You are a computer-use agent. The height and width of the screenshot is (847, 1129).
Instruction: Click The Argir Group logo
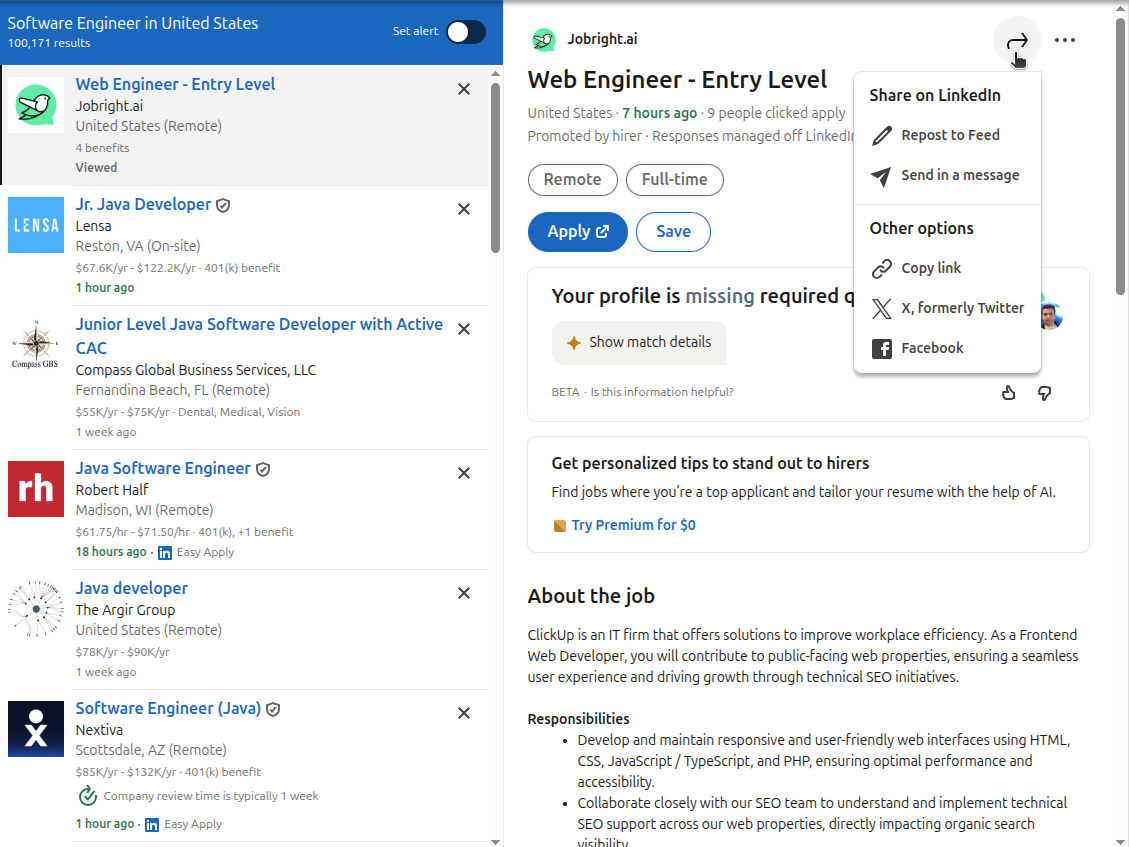pyautogui.click(x=36, y=609)
